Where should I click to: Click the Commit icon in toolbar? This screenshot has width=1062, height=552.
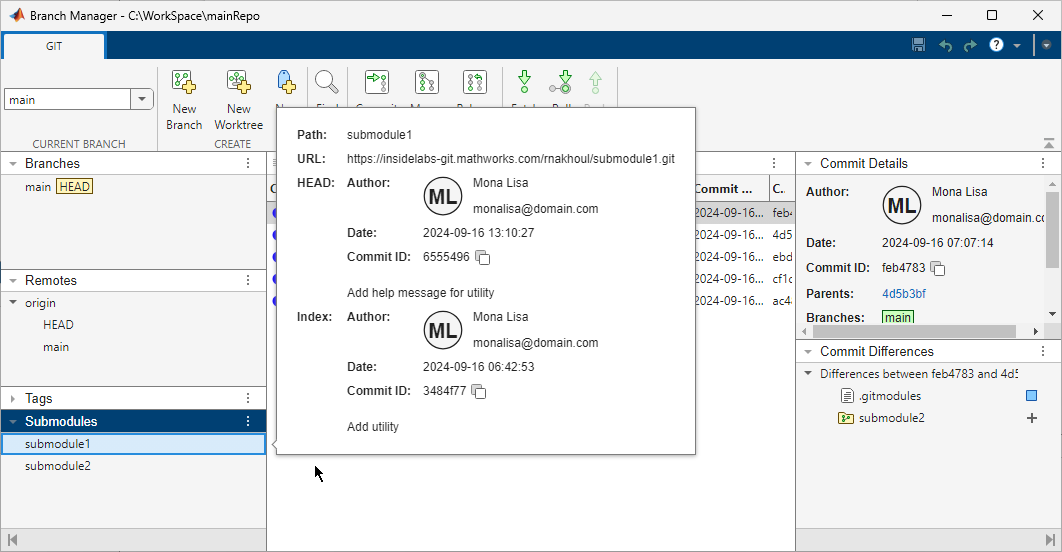[x=377, y=84]
